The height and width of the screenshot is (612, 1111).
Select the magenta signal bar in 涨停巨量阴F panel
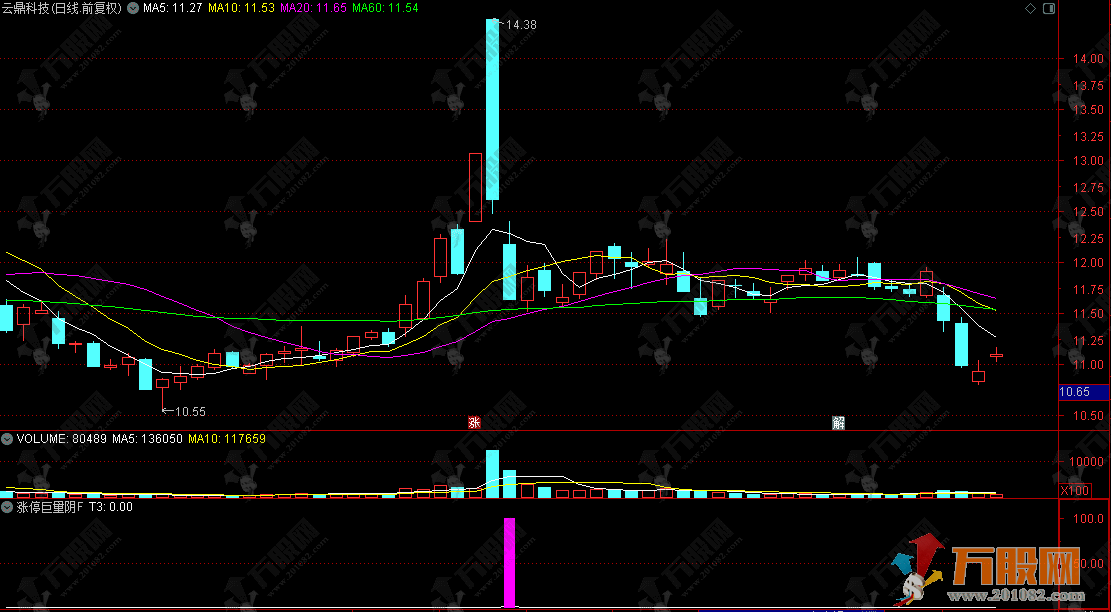click(509, 562)
